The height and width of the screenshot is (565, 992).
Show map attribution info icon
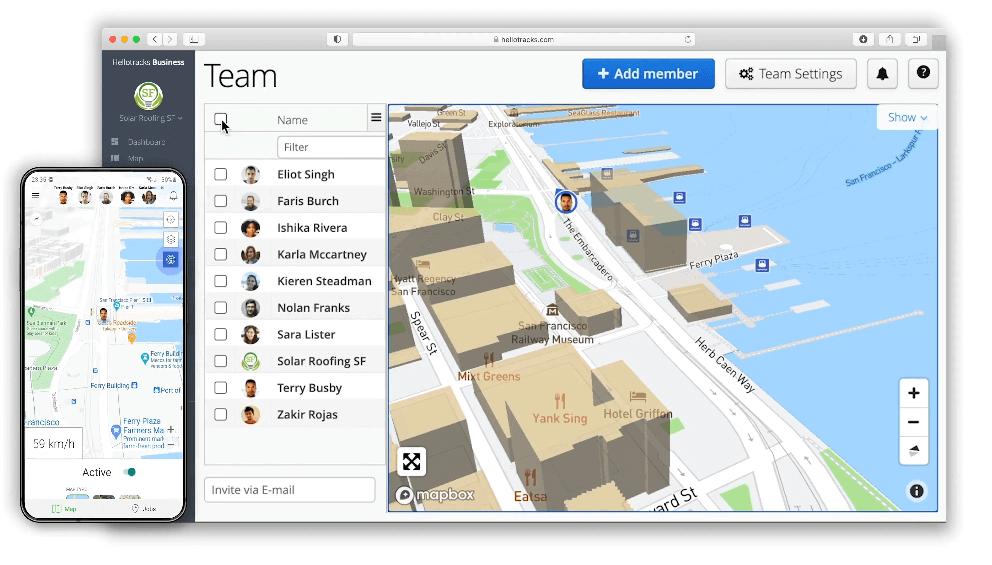(916, 491)
